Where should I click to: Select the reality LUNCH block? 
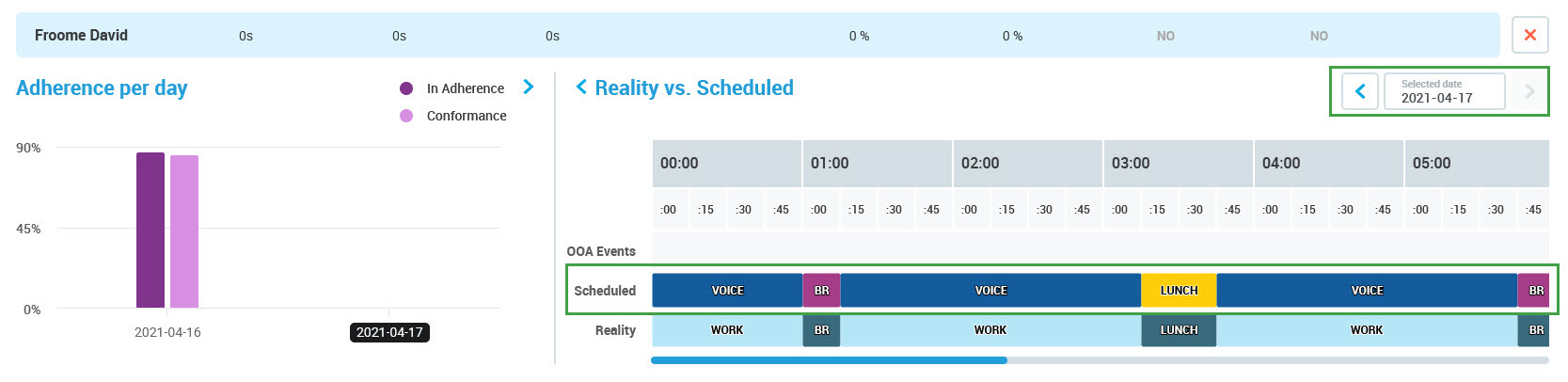pyautogui.click(x=1179, y=330)
